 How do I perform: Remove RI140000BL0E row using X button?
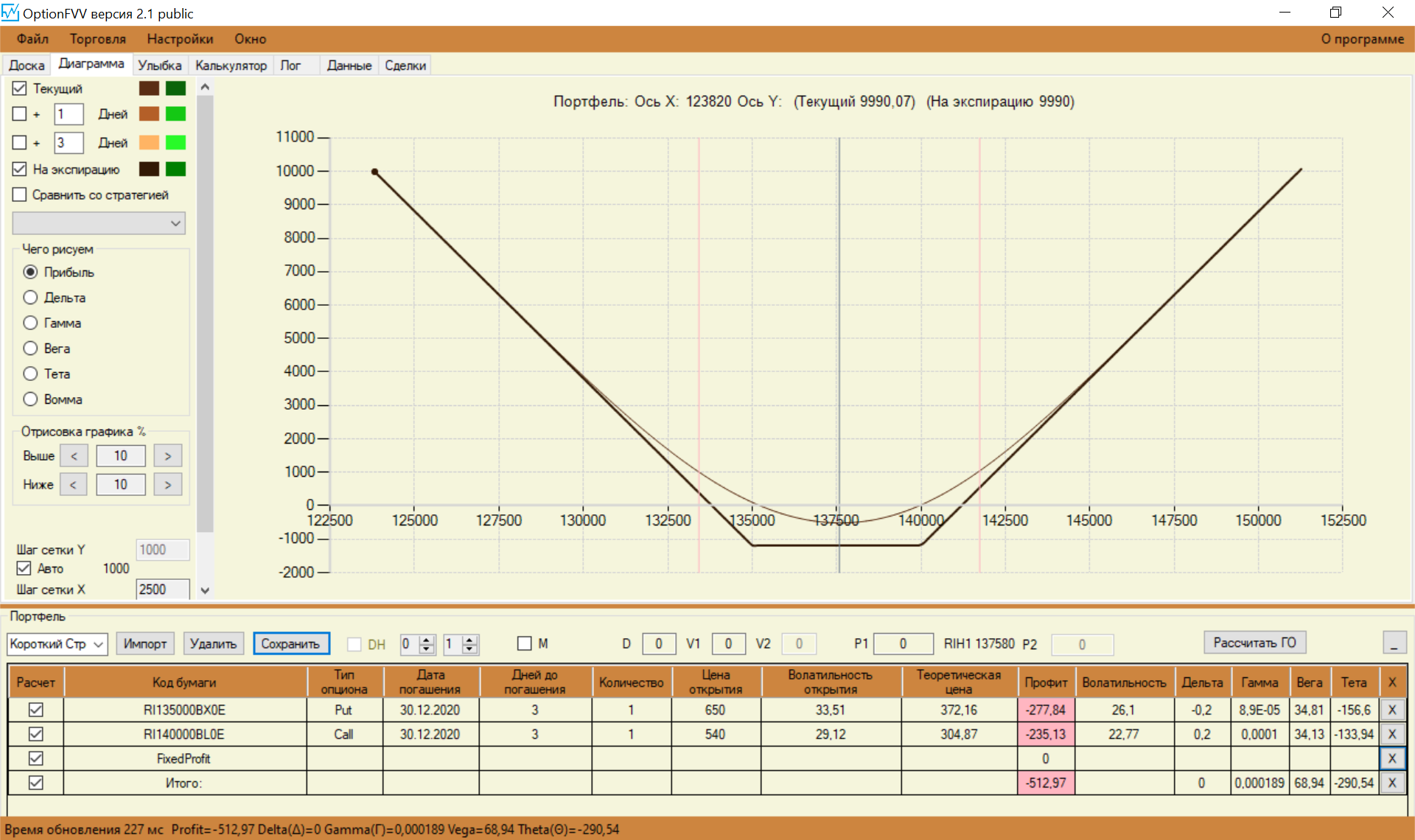[x=1391, y=734]
